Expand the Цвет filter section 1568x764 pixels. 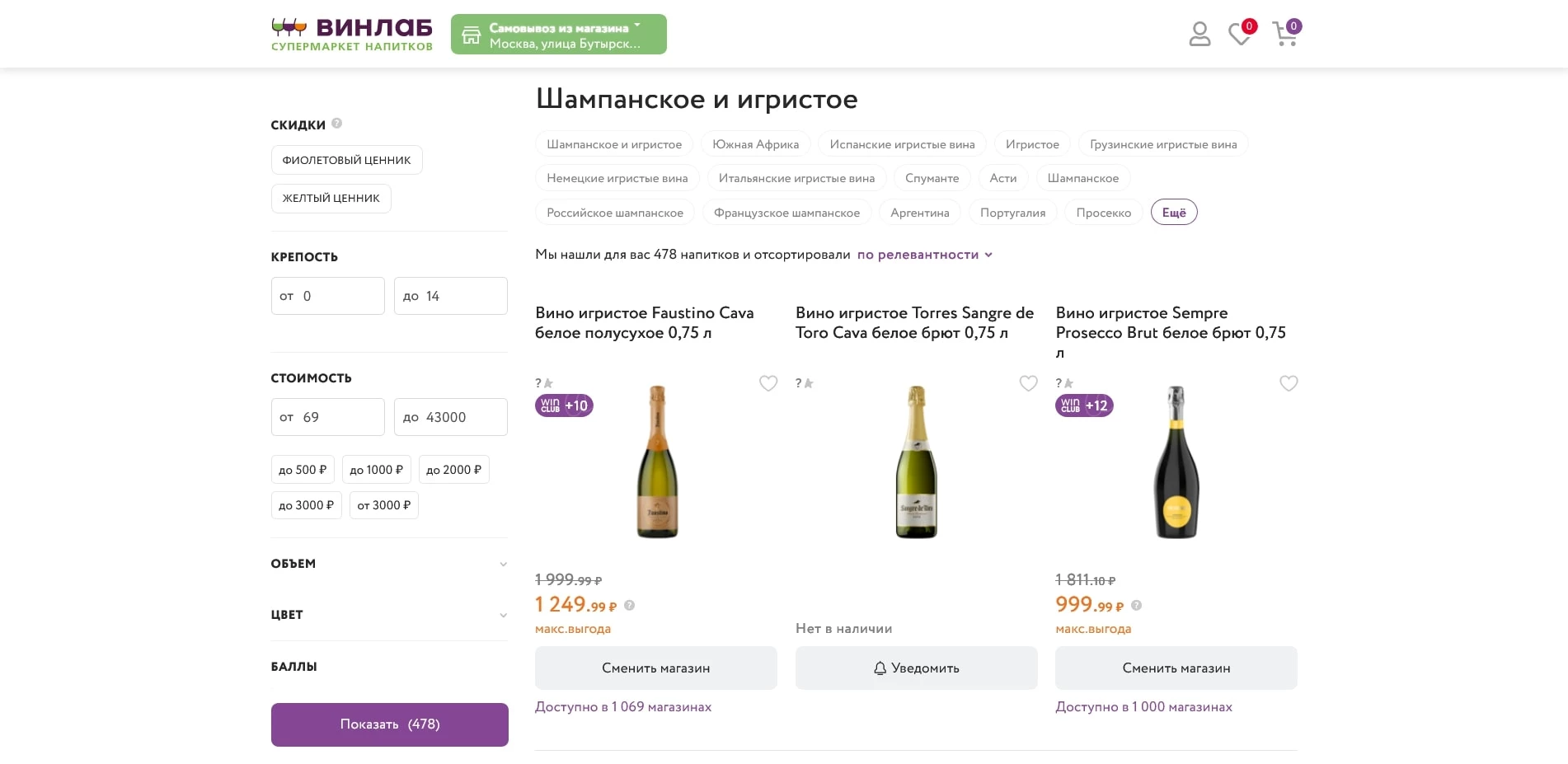pyautogui.click(x=389, y=615)
